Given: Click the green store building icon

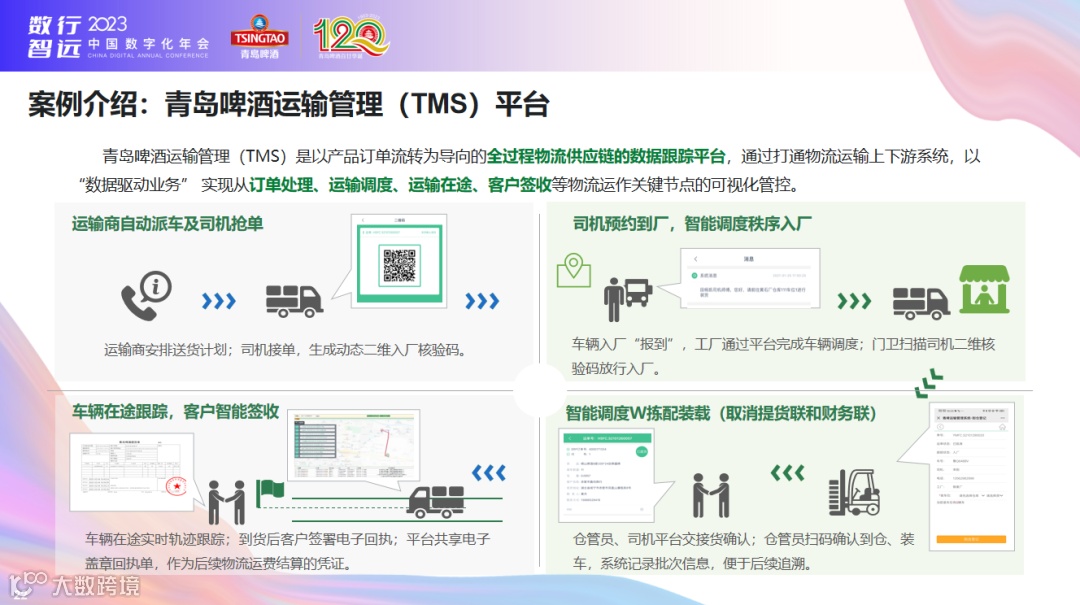Looking at the screenshot, I should tap(984, 289).
